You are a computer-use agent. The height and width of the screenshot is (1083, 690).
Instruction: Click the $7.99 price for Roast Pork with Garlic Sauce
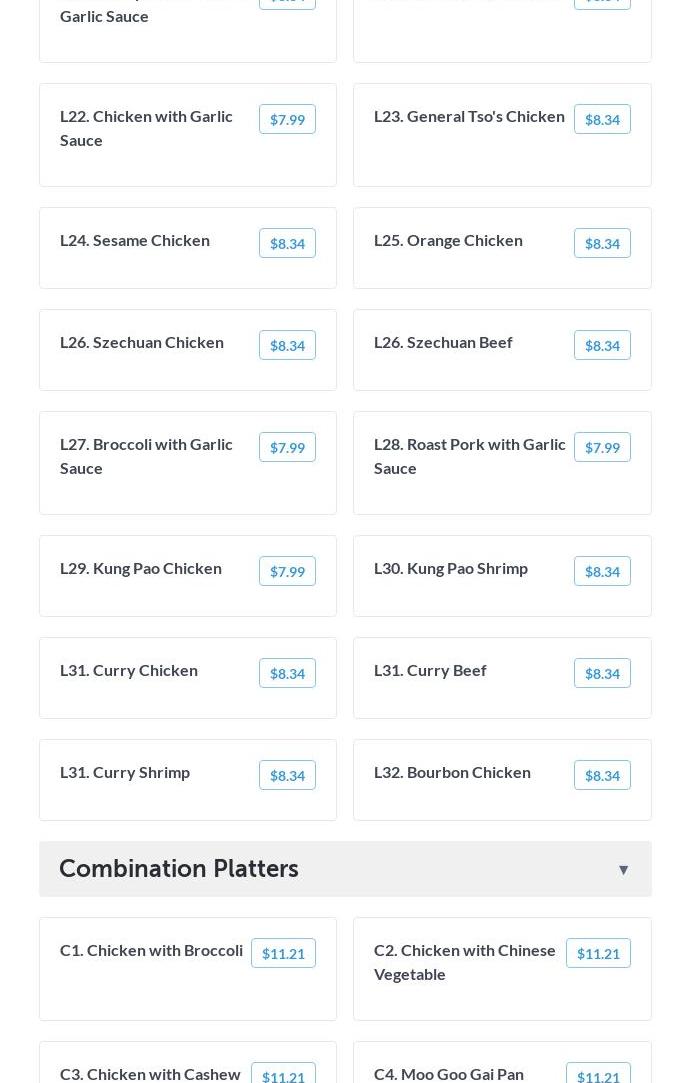coord(602,448)
